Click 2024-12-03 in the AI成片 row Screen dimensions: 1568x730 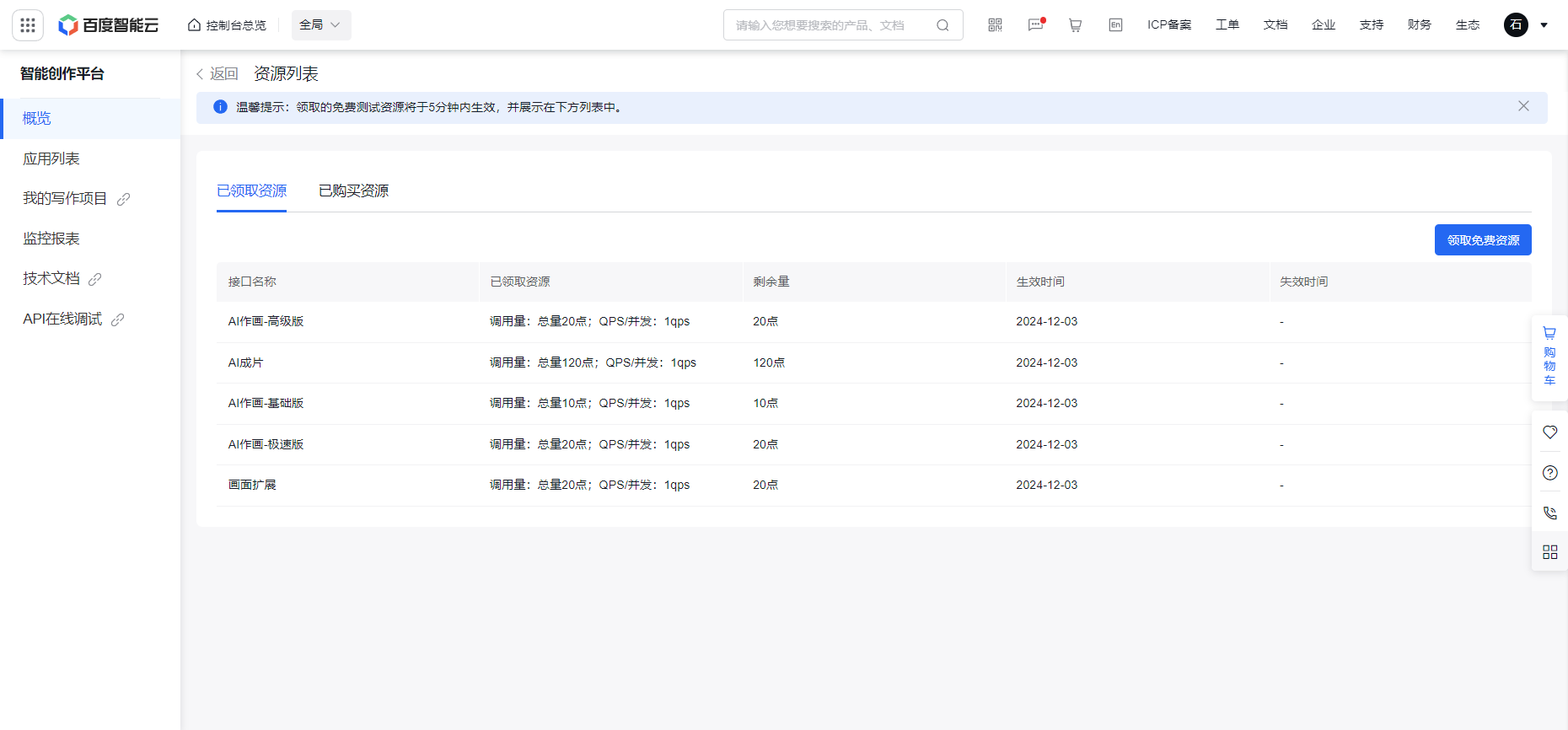click(x=1046, y=363)
